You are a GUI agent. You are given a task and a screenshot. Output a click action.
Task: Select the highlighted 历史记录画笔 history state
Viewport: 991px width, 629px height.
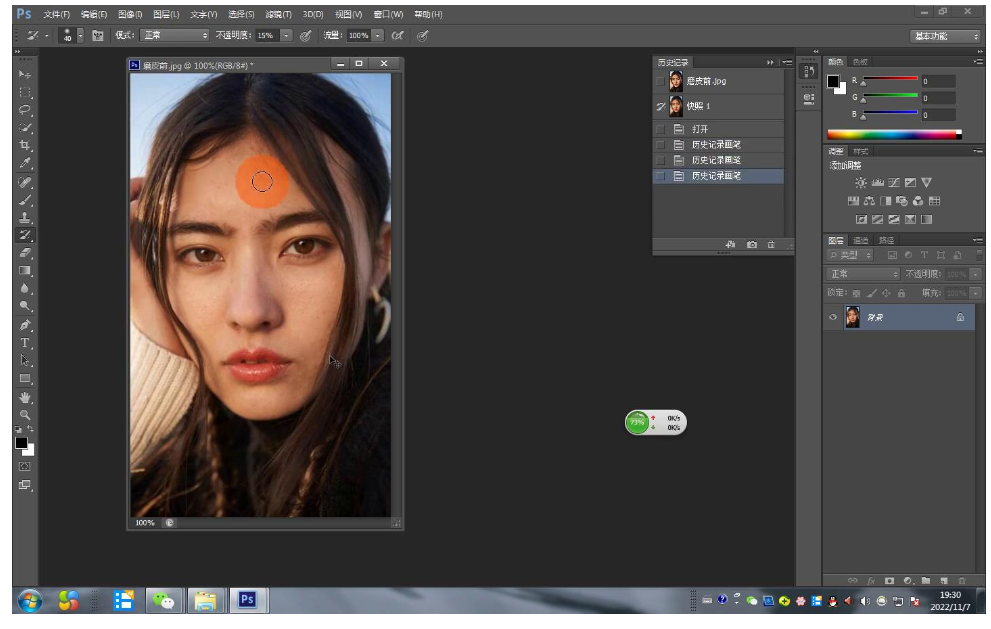[x=718, y=176]
